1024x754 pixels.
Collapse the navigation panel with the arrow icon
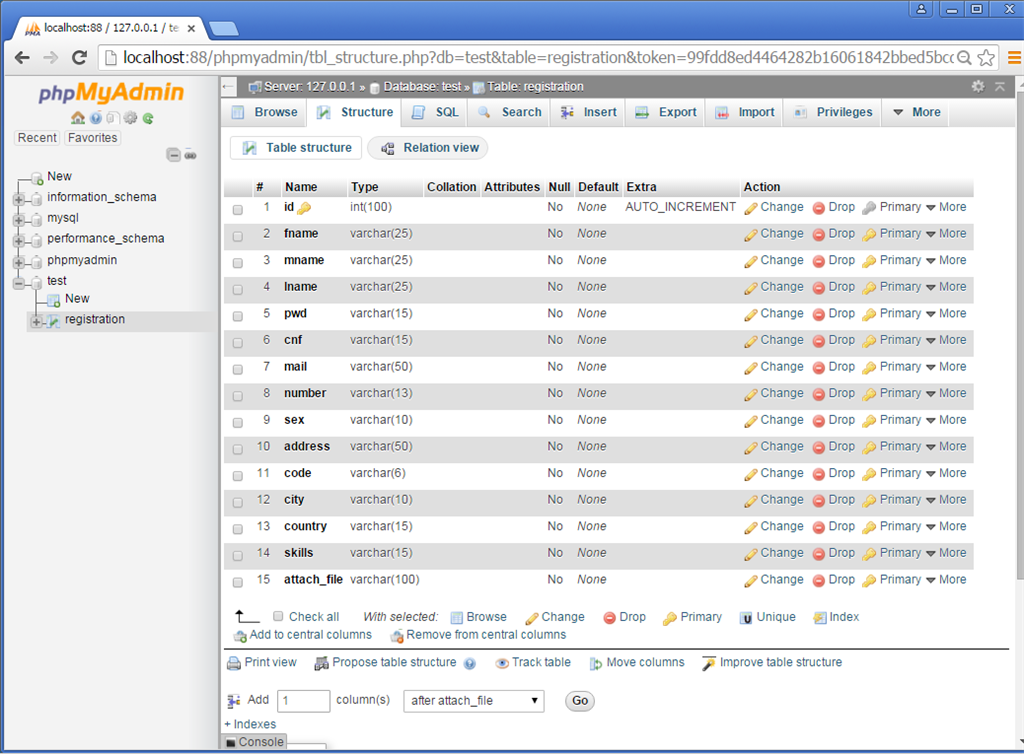pyautogui.click(x=227, y=86)
